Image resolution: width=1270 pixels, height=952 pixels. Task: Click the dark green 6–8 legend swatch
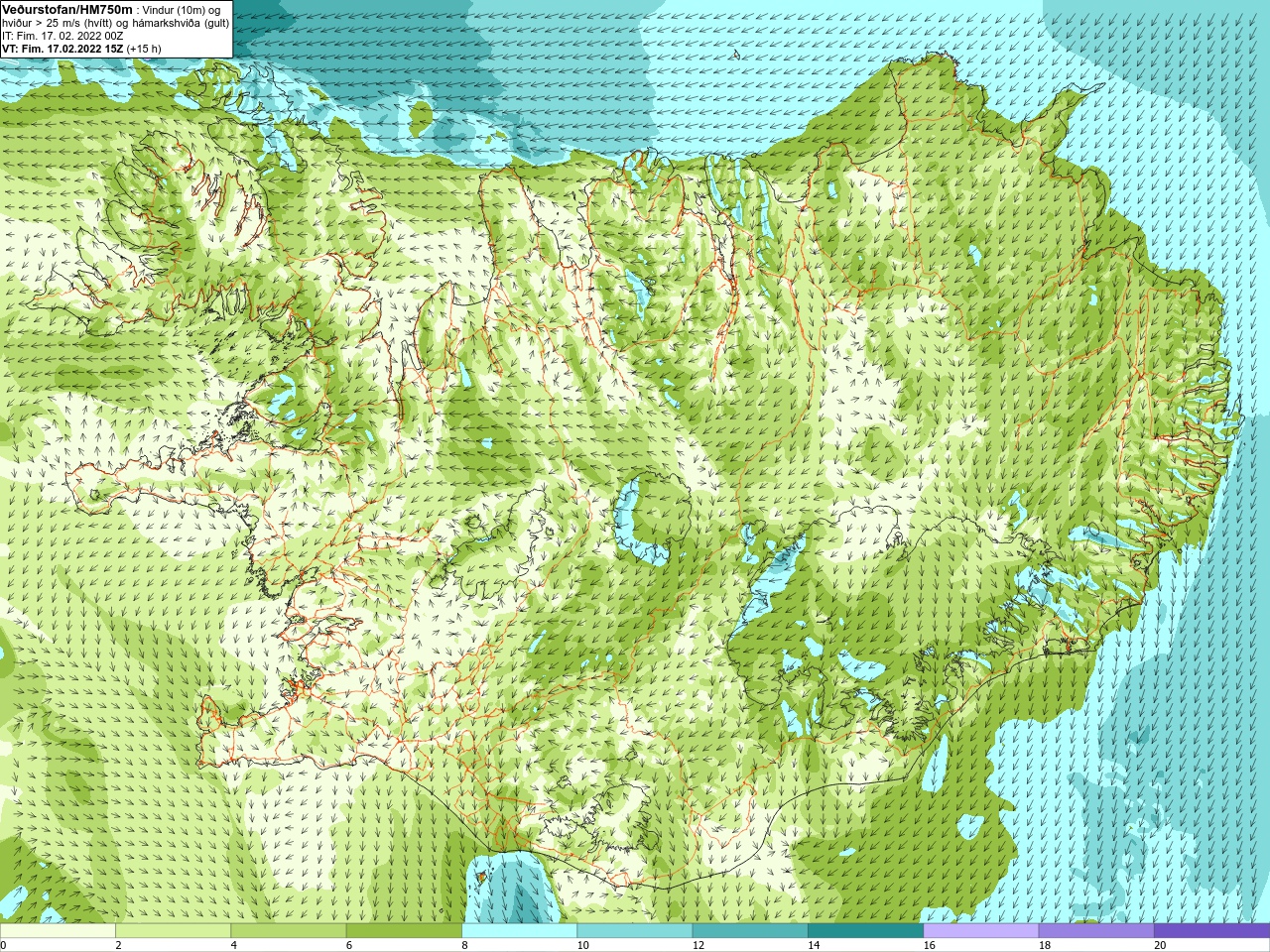(404, 931)
